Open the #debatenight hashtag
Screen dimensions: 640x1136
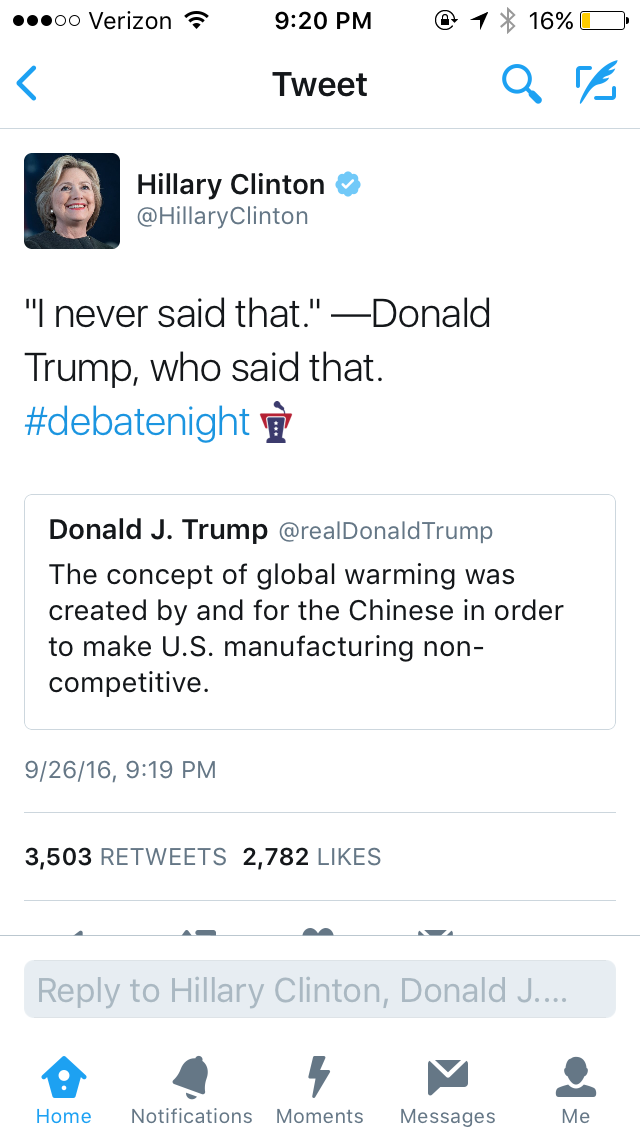coord(136,422)
